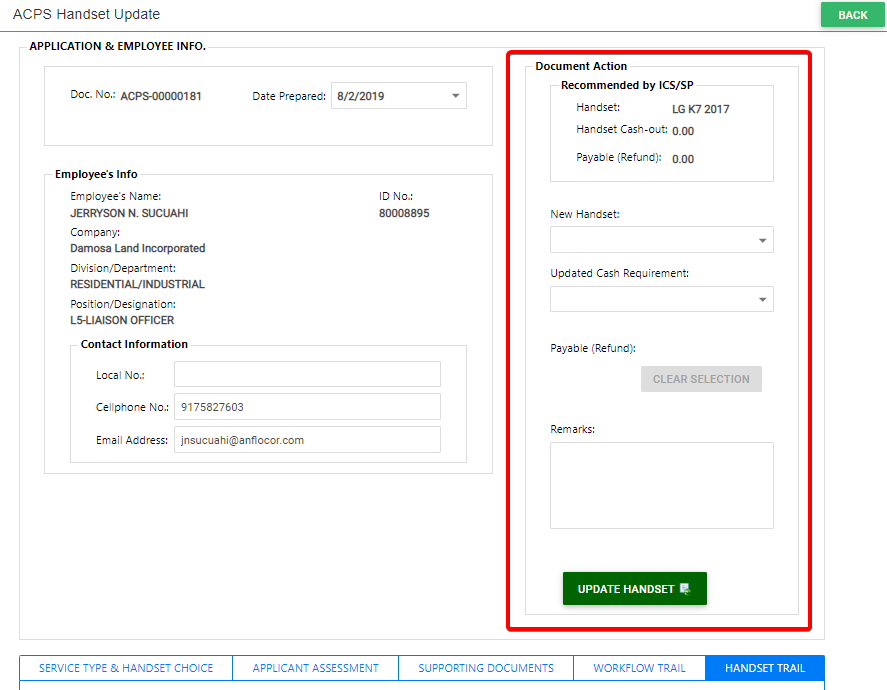
Task: Click the ID number 80008895
Action: coord(404,213)
